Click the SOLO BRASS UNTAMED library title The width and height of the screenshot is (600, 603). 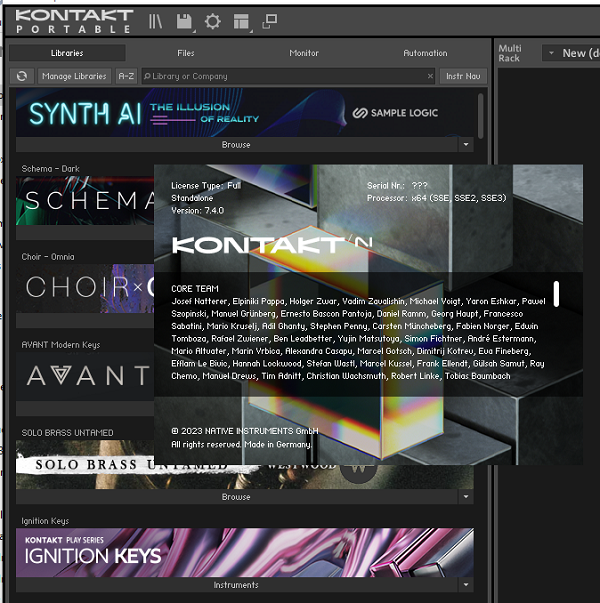[x=67, y=433]
